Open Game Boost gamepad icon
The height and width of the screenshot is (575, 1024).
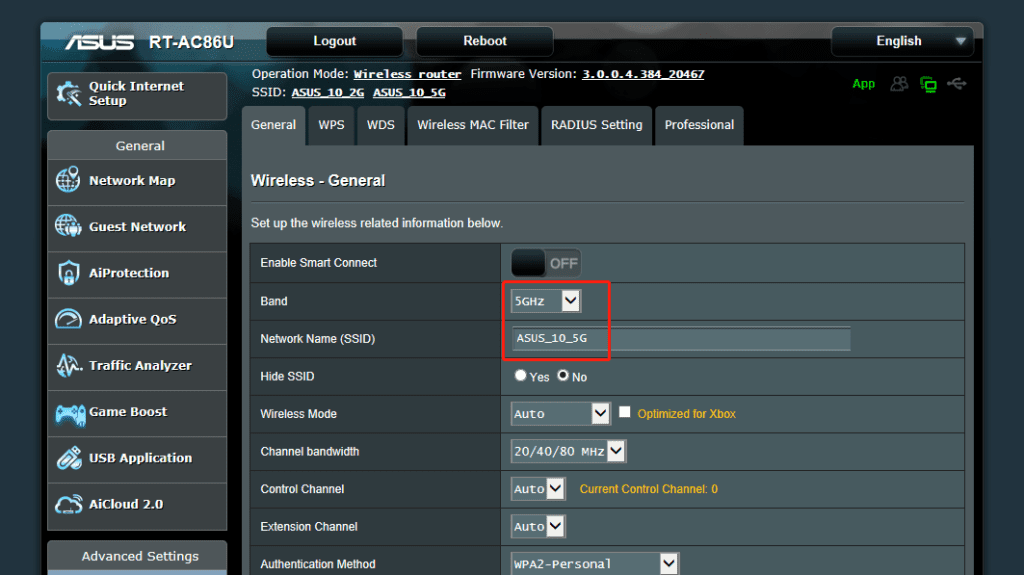[68, 412]
